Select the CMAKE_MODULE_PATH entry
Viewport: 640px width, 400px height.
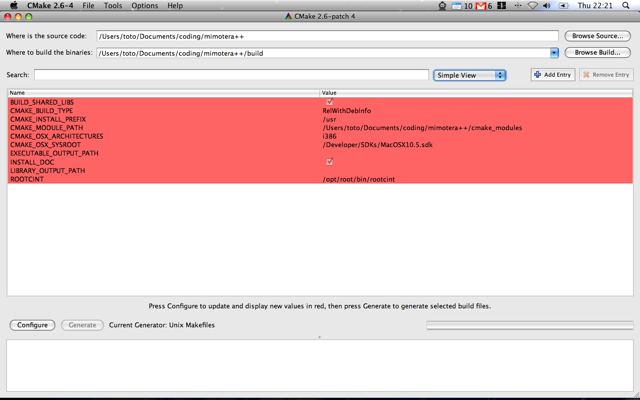[x=46, y=128]
